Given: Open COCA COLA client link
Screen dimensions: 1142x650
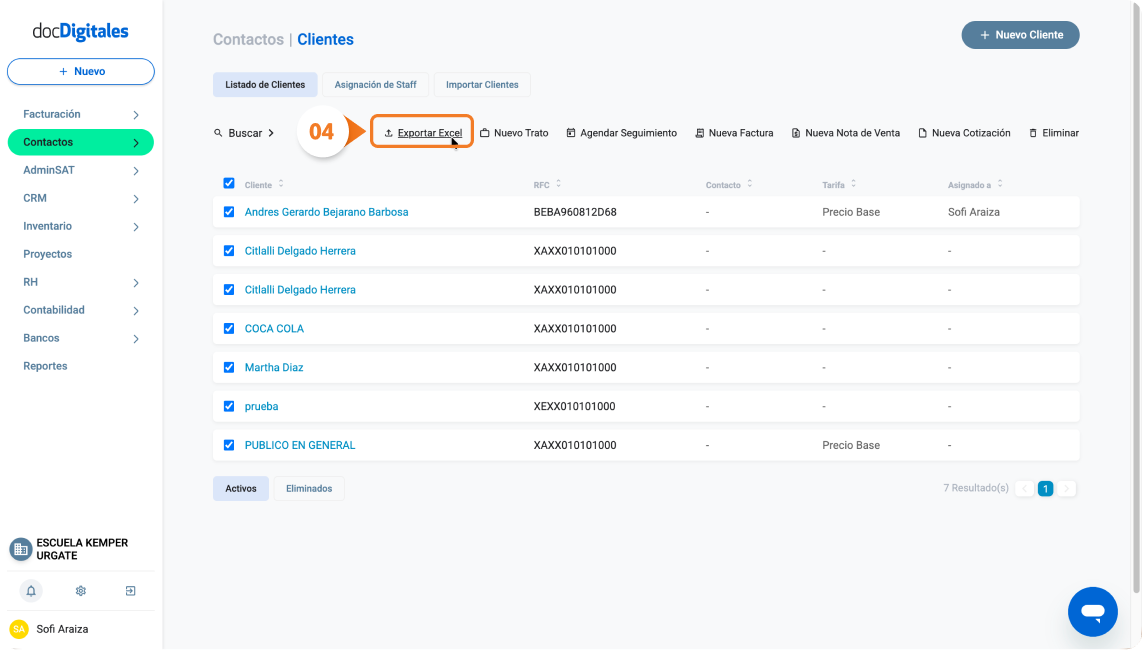Looking at the screenshot, I should tap(274, 329).
